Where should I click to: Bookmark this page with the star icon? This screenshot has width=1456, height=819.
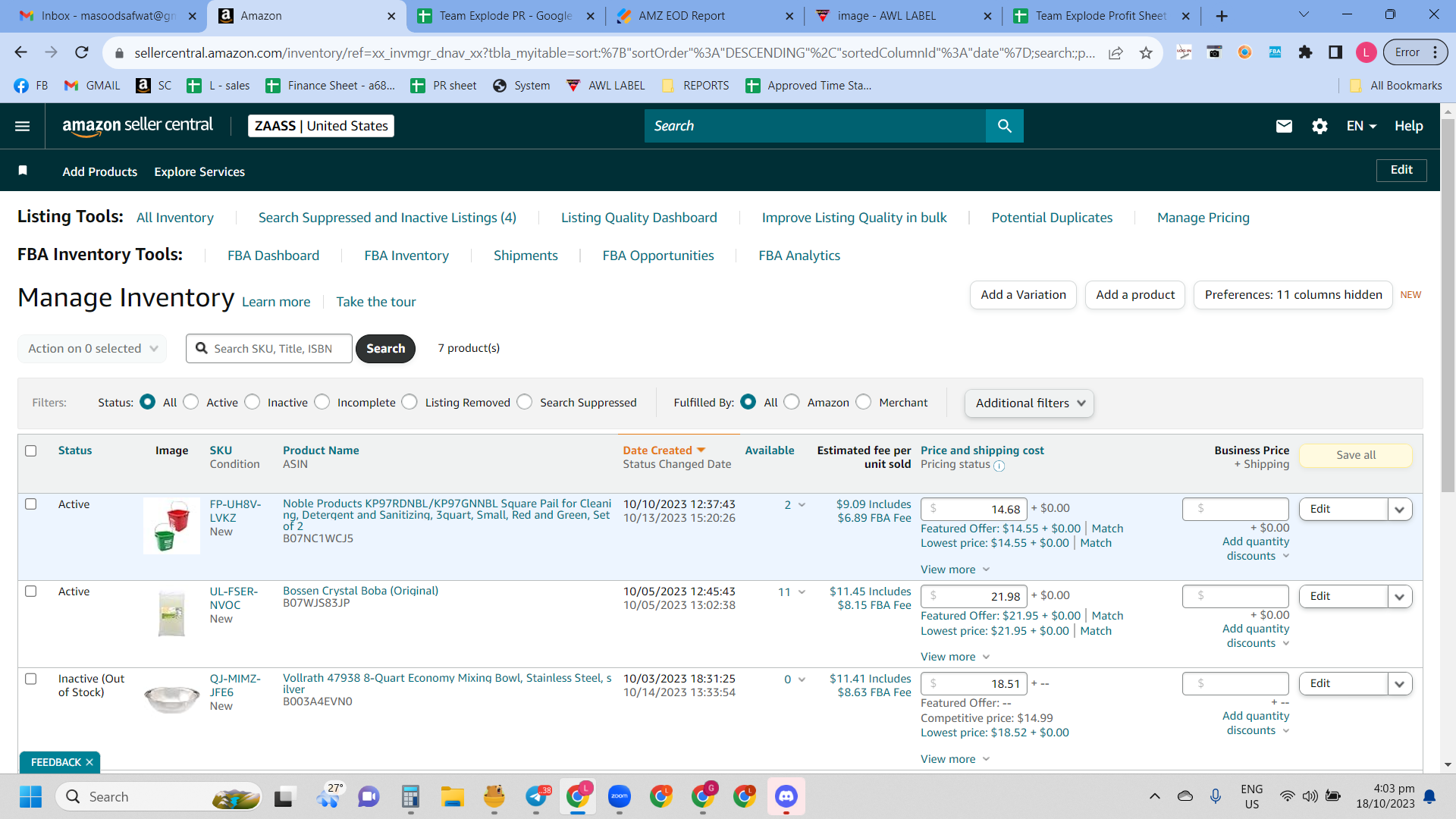tap(1146, 52)
